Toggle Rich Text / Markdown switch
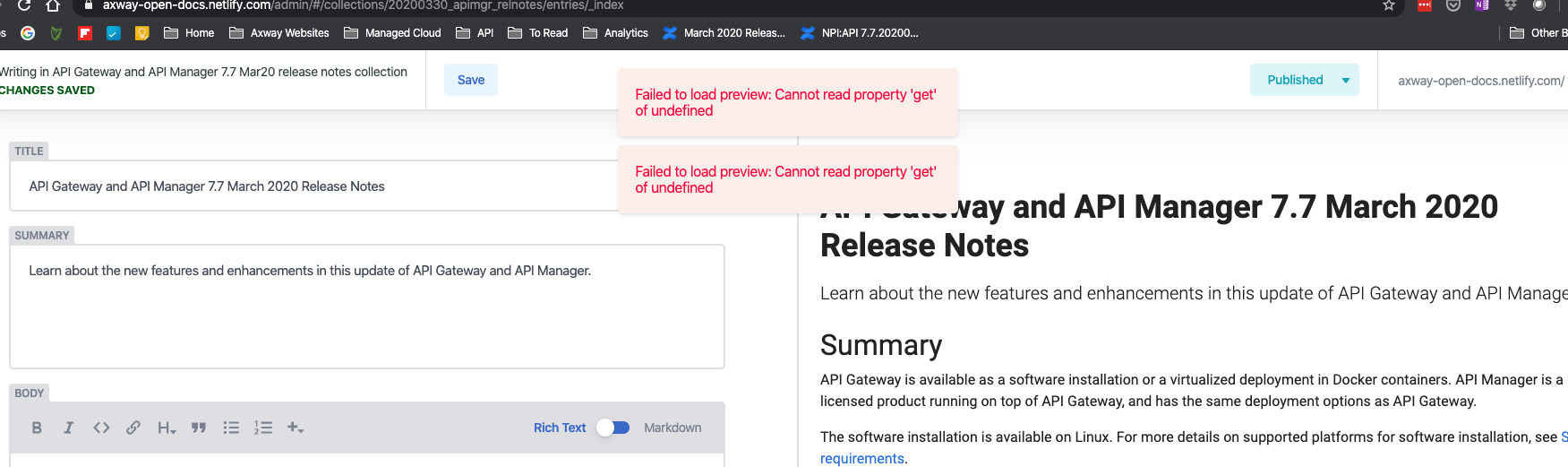This screenshot has width=1568, height=467. [614, 428]
